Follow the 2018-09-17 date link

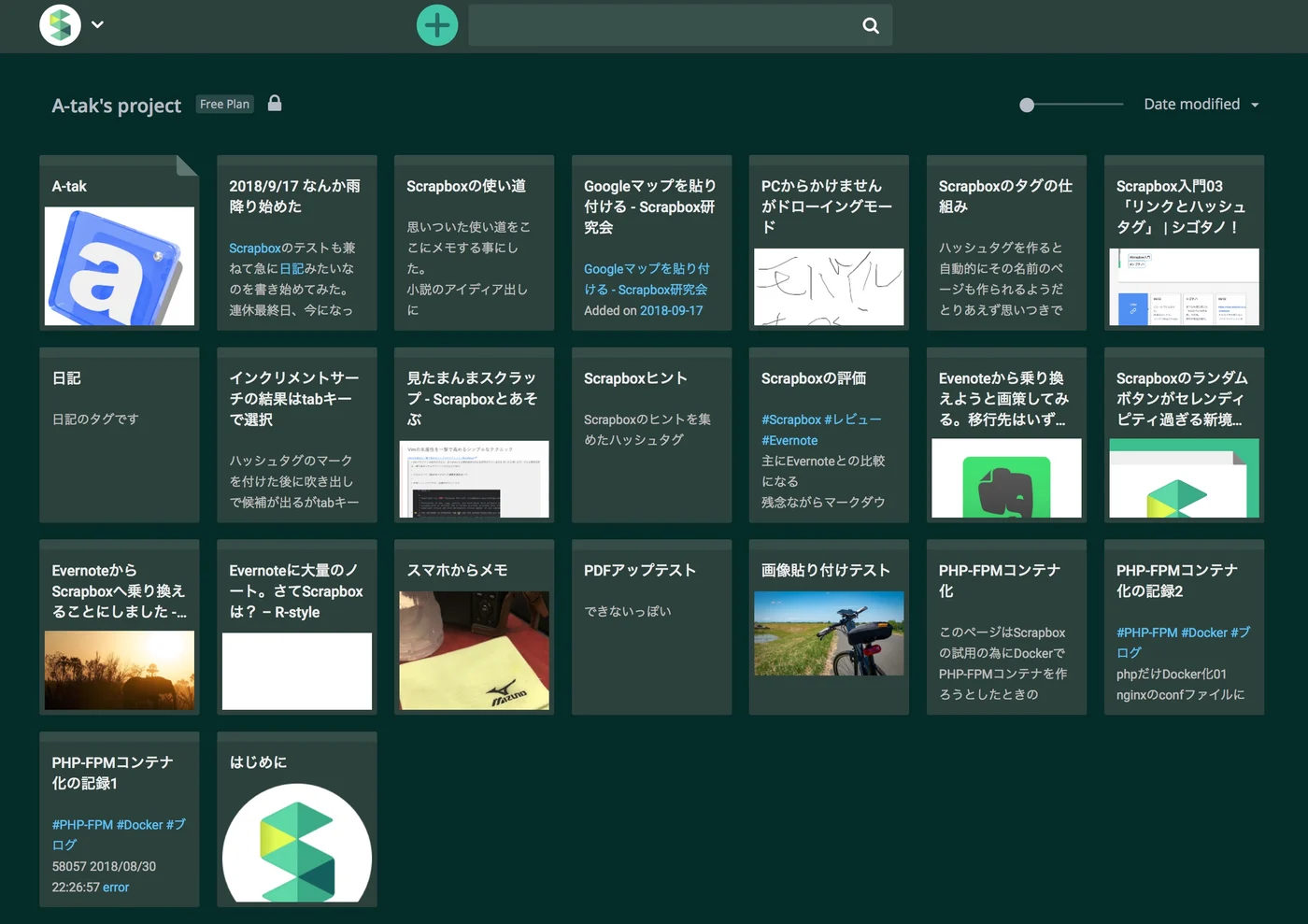[x=671, y=310]
